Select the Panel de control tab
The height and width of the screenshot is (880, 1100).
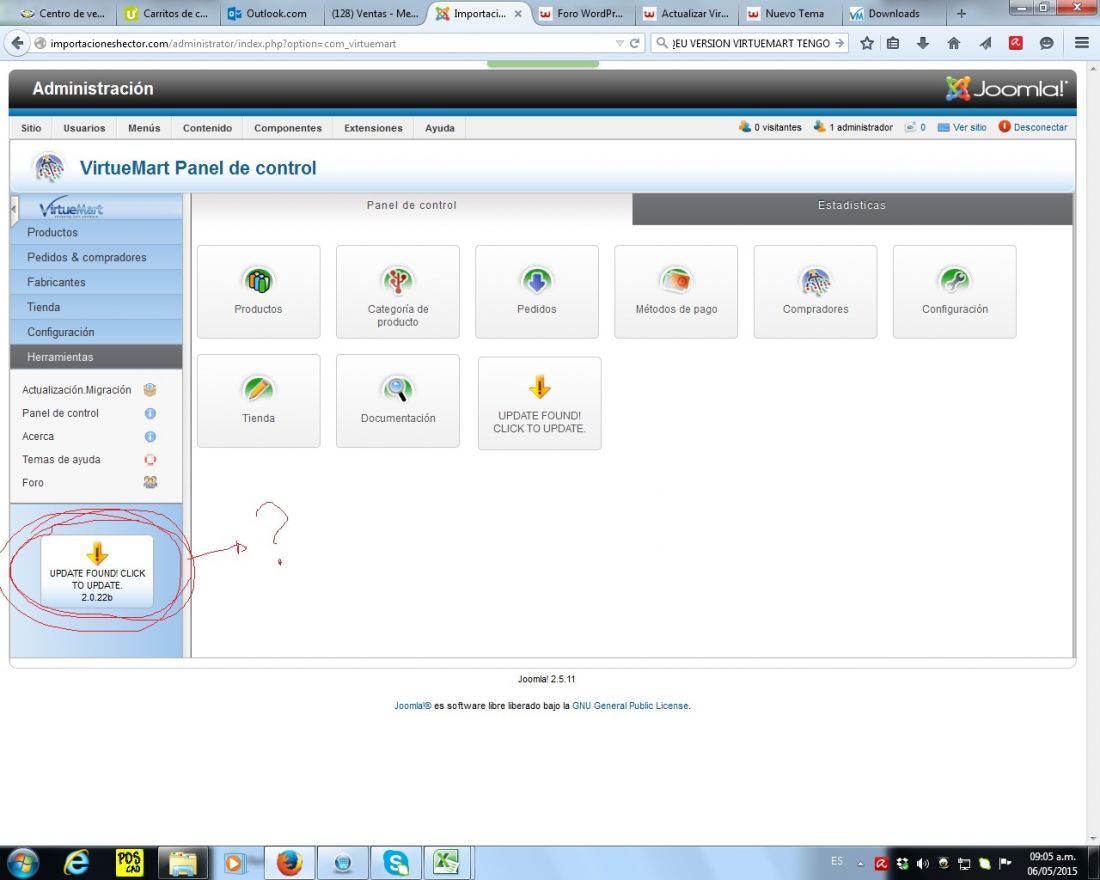coord(412,206)
